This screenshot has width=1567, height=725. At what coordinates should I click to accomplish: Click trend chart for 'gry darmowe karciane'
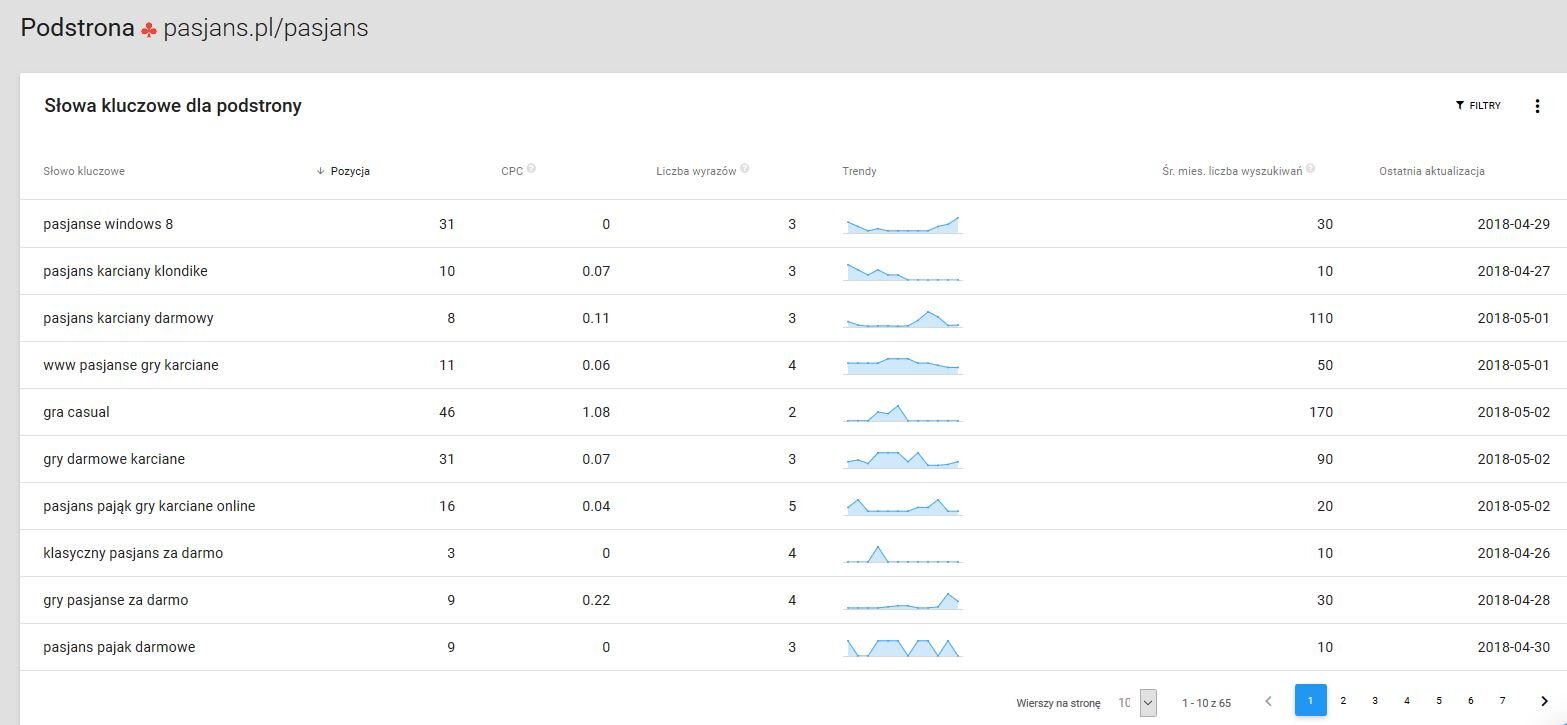pyautogui.click(x=902, y=459)
